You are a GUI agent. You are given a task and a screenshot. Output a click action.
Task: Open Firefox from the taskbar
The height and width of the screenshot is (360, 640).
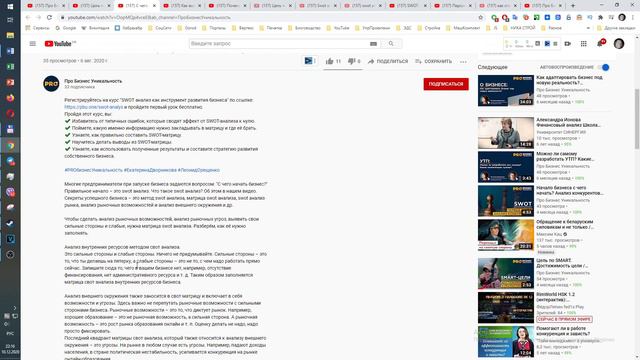pyautogui.click(x=10, y=98)
